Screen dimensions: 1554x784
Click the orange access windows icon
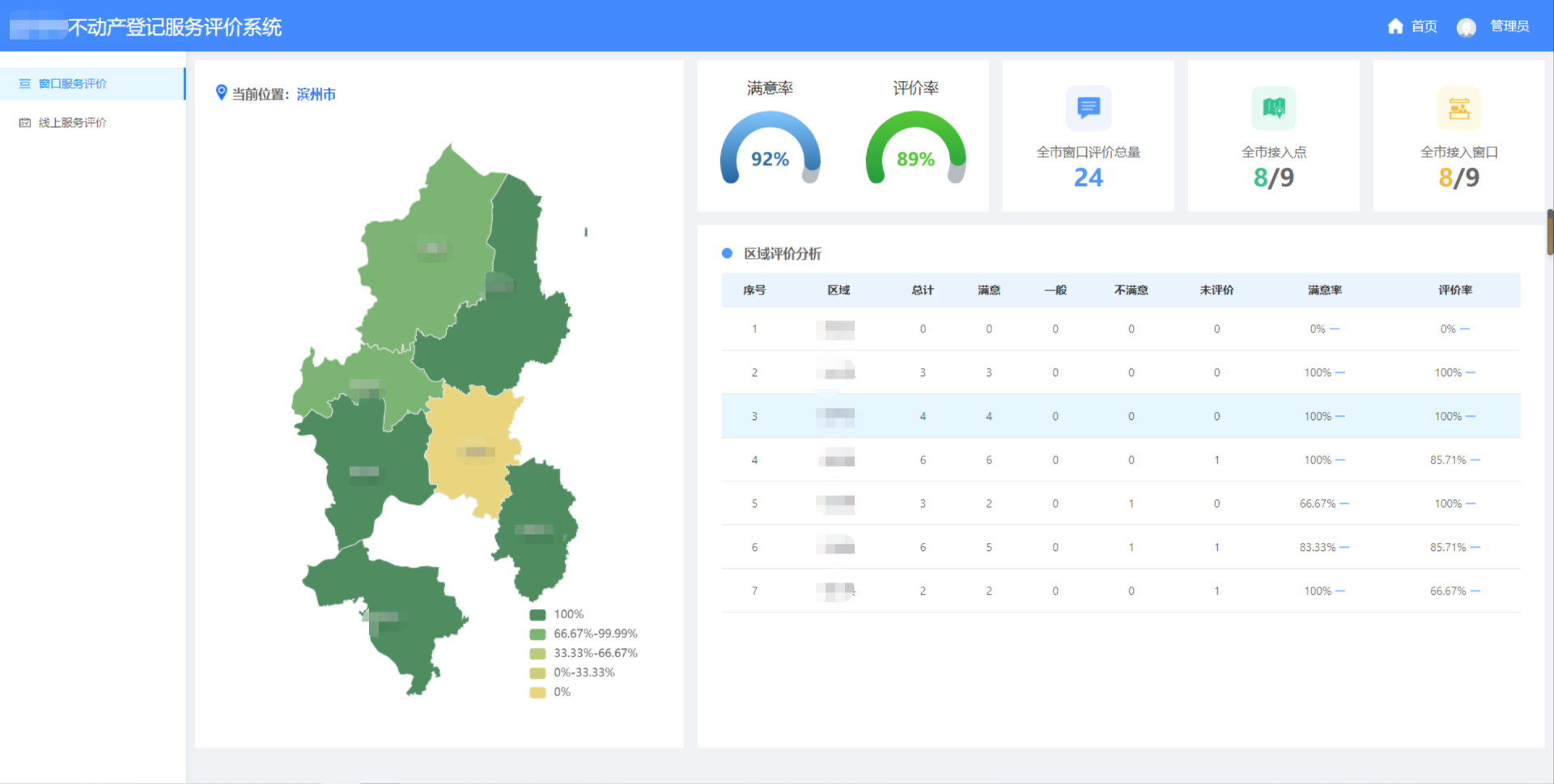click(1458, 108)
